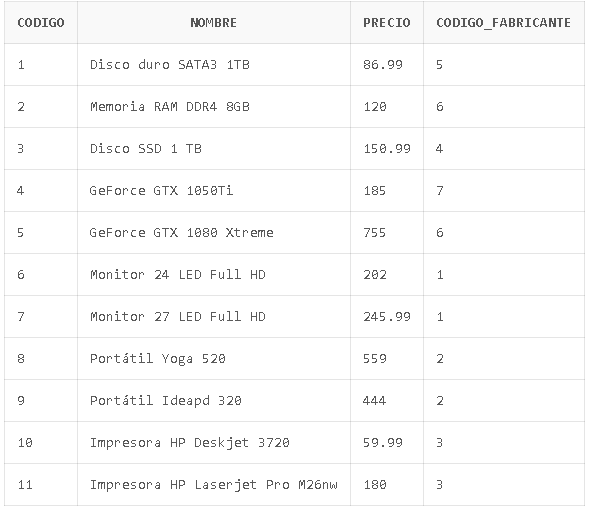
Task: Click the Portátil Ideapd 320 cell
Action: pos(214,401)
